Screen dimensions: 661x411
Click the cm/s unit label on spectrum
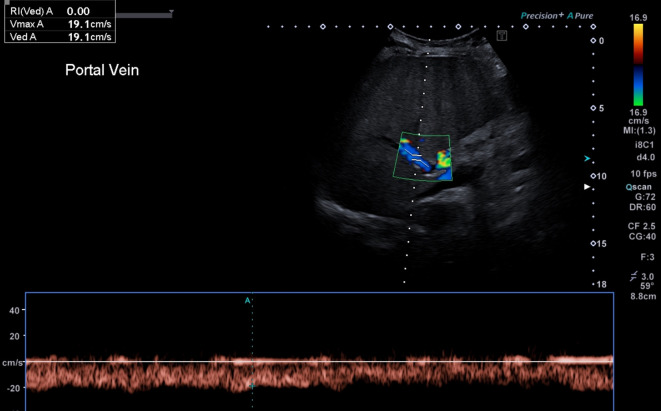point(12,363)
